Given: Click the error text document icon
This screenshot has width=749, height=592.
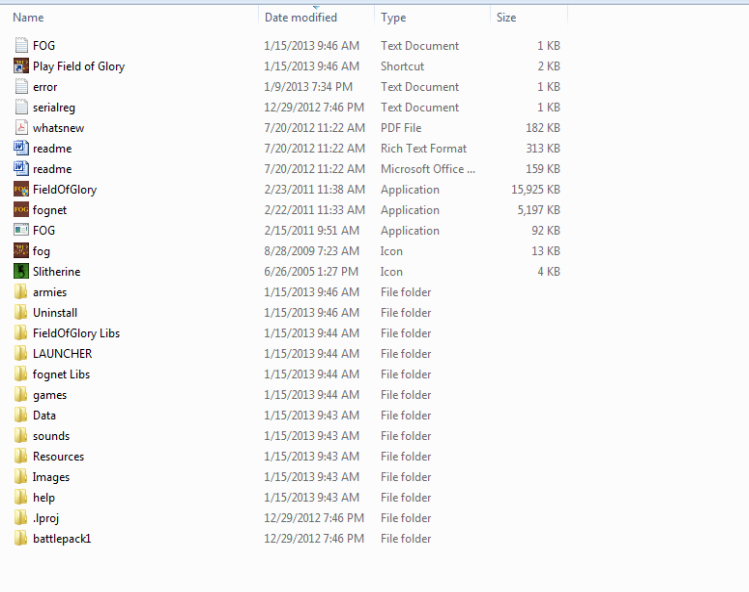Looking at the screenshot, I should pyautogui.click(x=22, y=87).
